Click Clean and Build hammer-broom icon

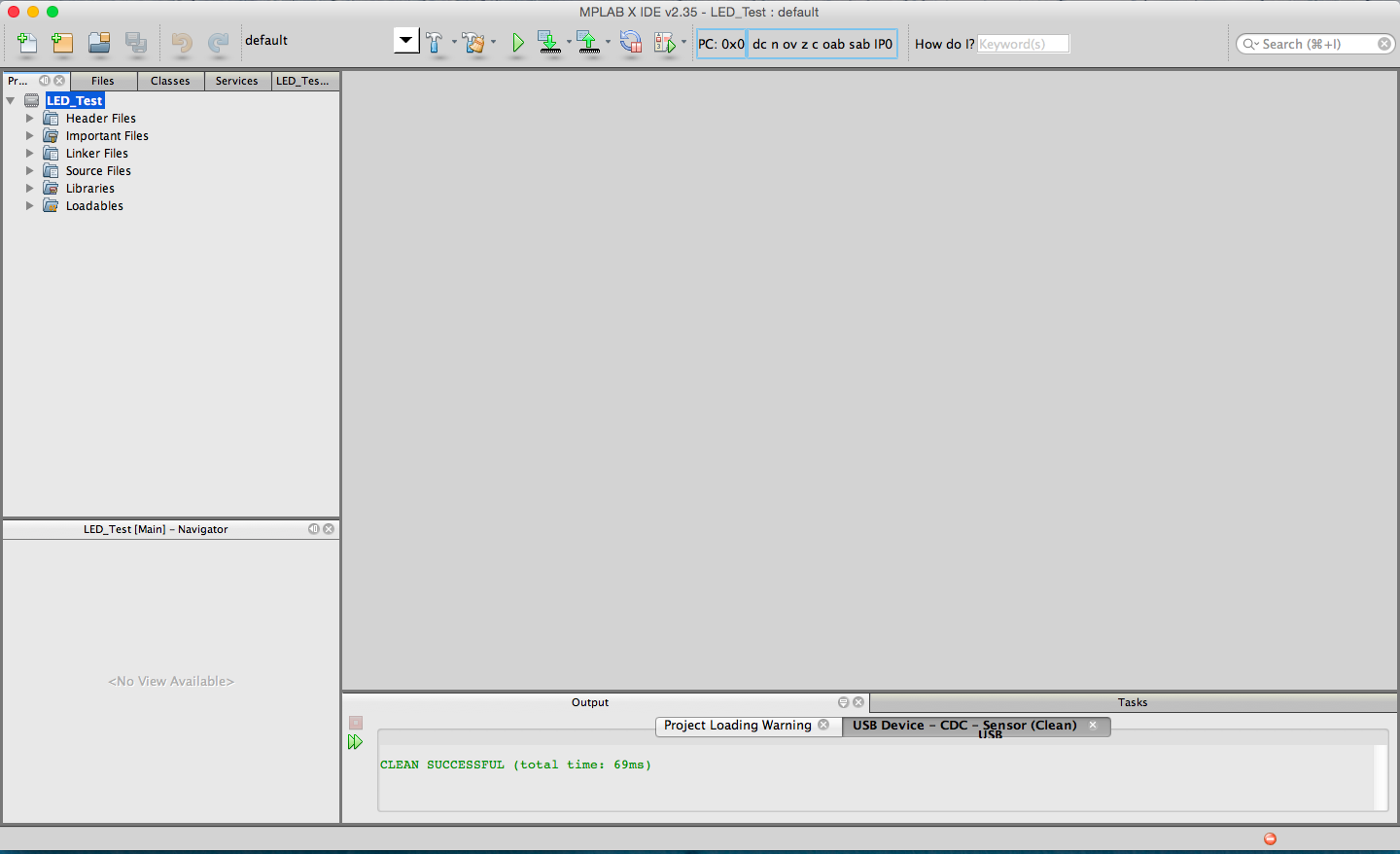tap(473, 43)
